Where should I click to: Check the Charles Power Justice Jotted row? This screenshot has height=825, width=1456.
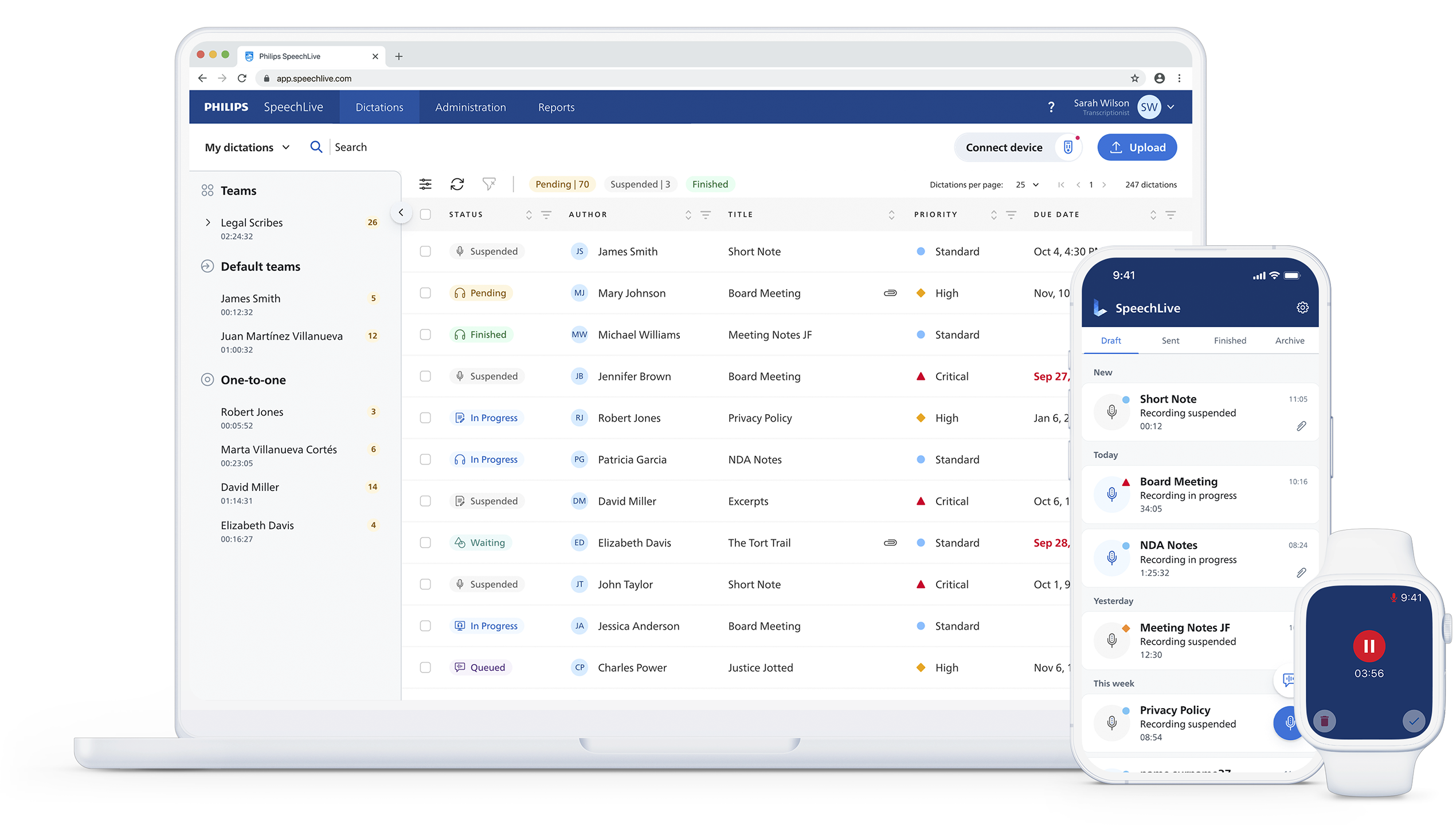[x=425, y=667]
